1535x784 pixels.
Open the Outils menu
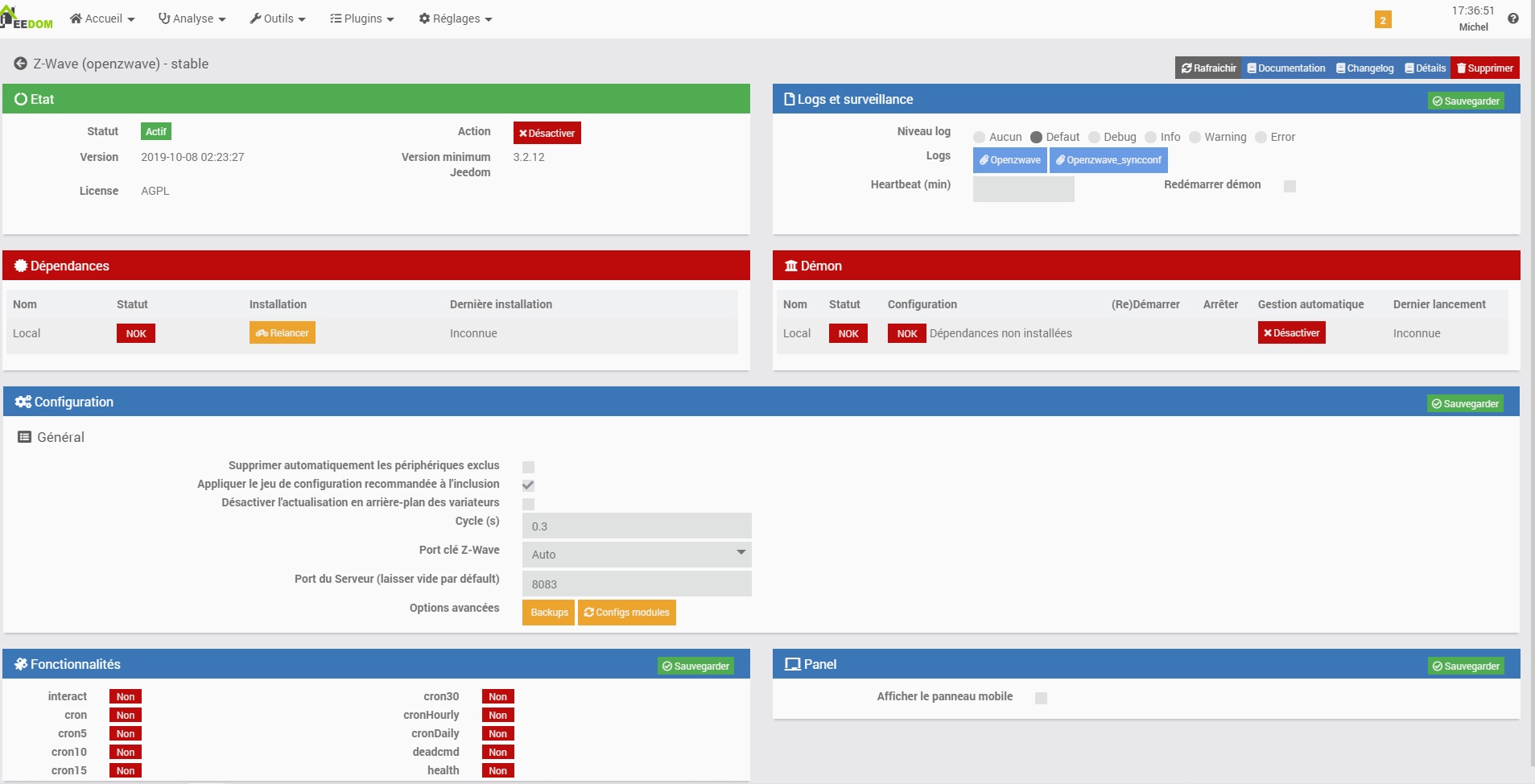tap(278, 19)
